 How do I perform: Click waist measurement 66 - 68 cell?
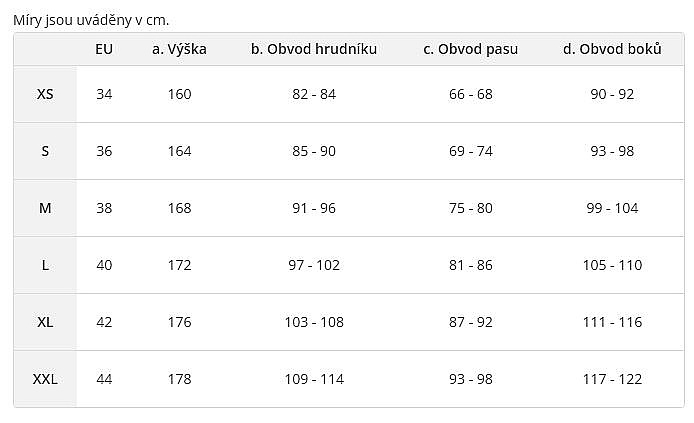click(471, 94)
